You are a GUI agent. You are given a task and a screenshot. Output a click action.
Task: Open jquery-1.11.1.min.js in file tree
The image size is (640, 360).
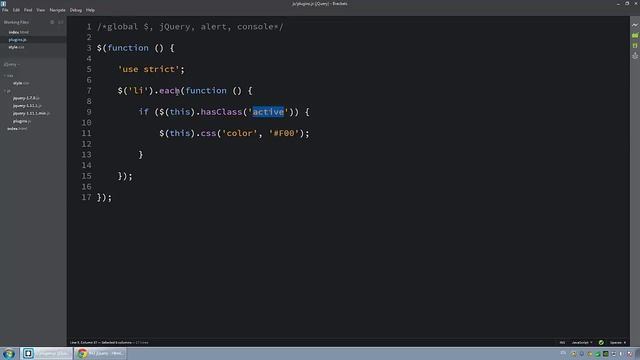point(31,113)
